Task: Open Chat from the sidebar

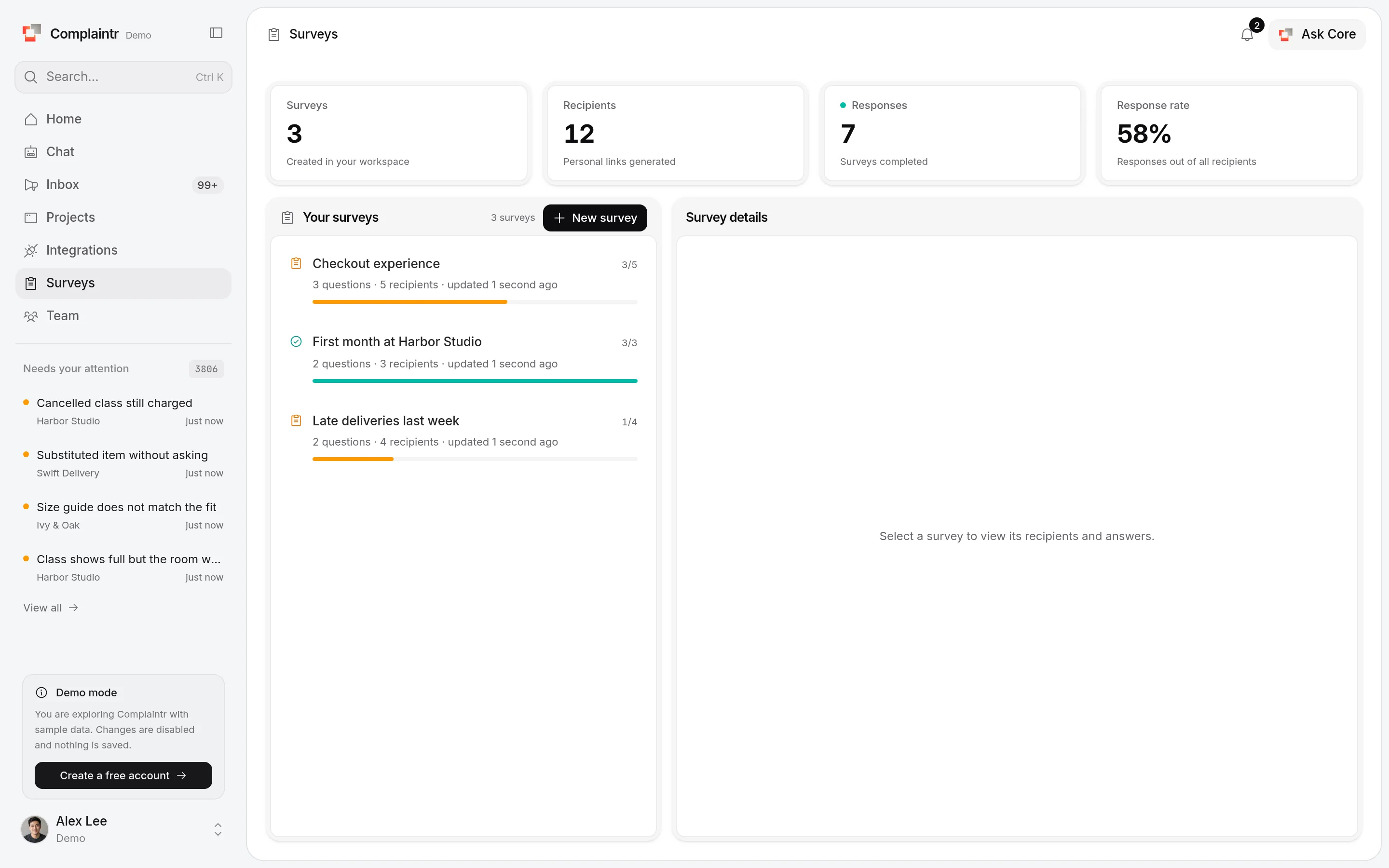Action: pyautogui.click(x=123, y=152)
